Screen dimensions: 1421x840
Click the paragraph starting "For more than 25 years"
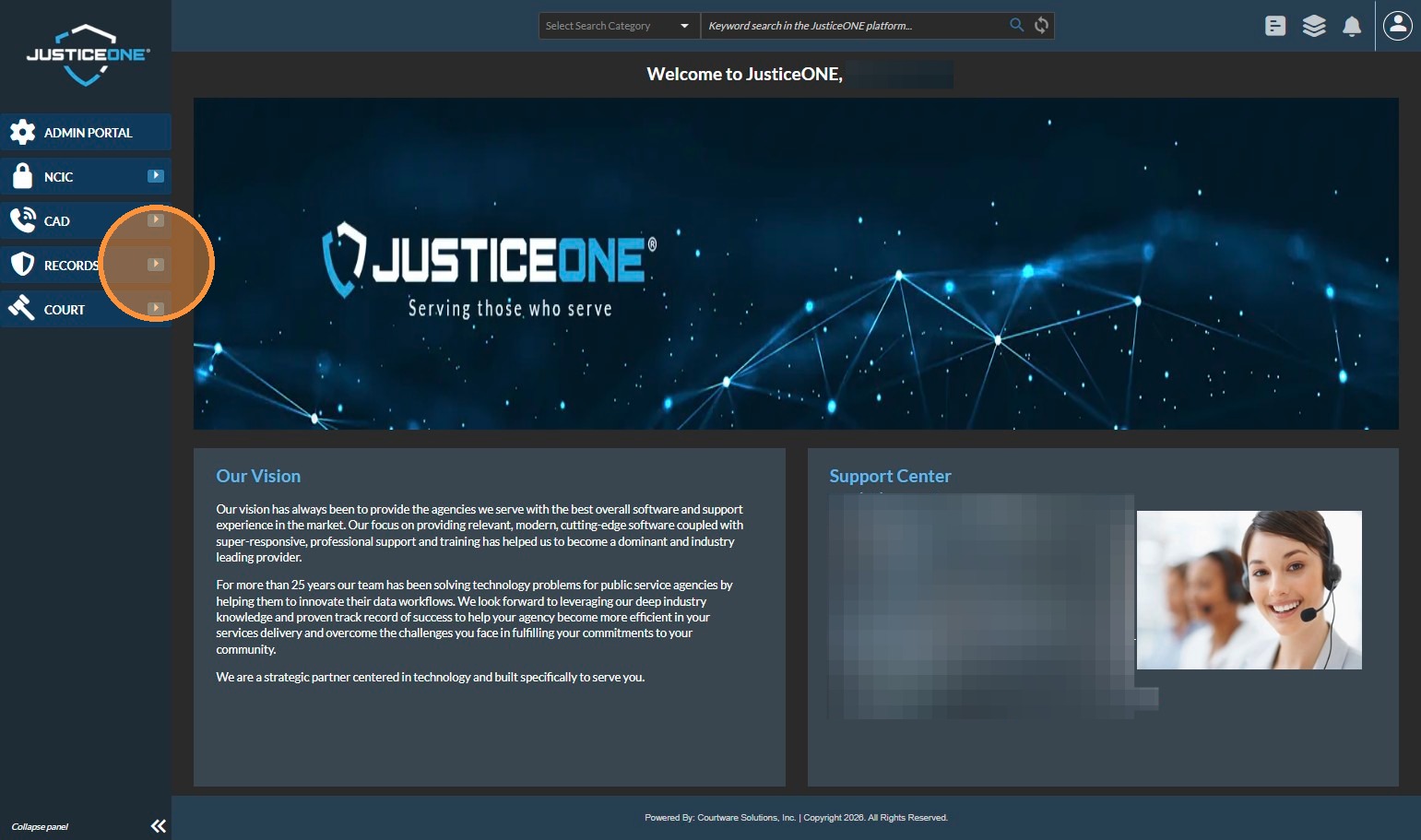[x=474, y=617]
